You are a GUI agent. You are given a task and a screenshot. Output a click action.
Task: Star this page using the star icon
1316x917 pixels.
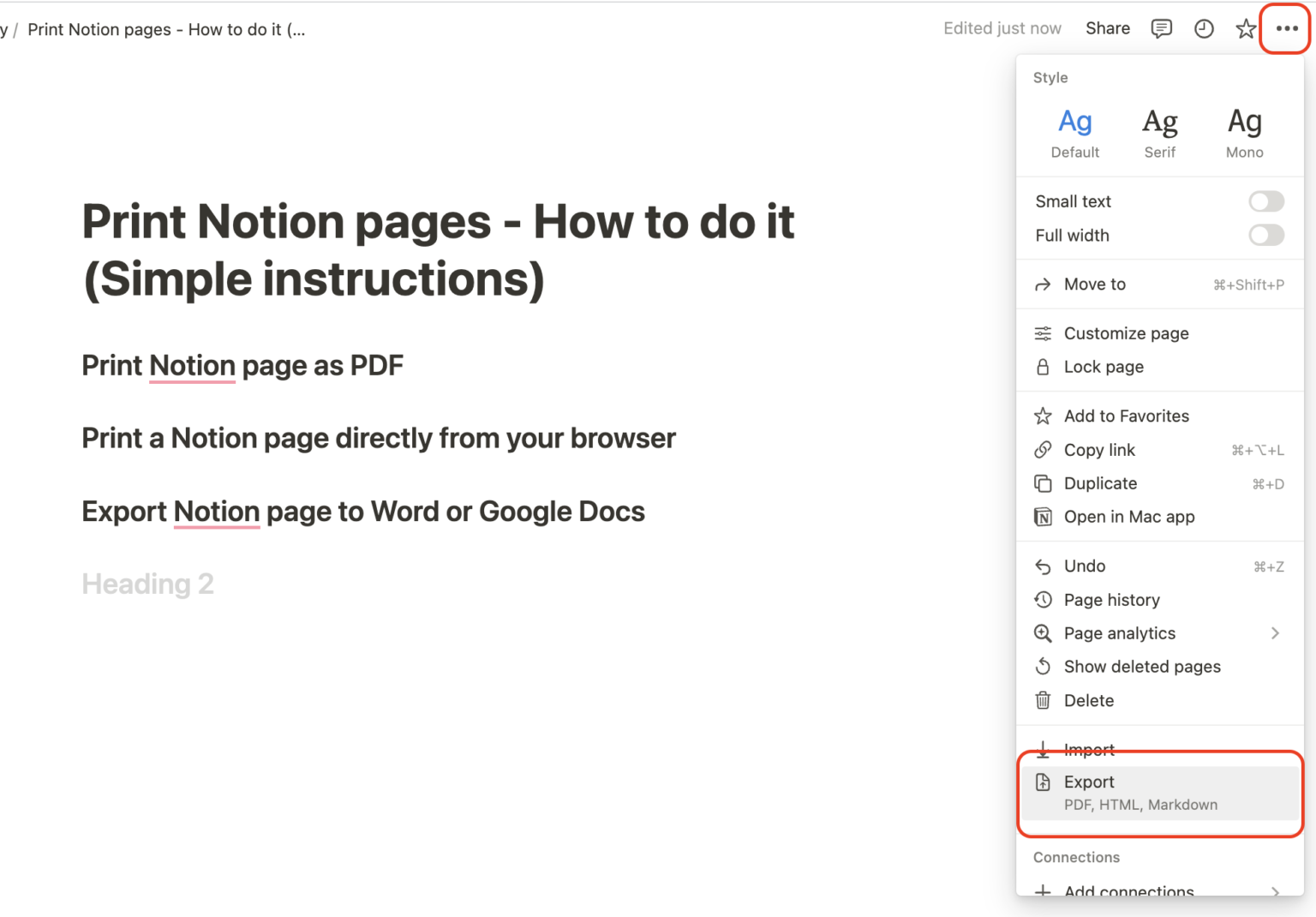1245,28
